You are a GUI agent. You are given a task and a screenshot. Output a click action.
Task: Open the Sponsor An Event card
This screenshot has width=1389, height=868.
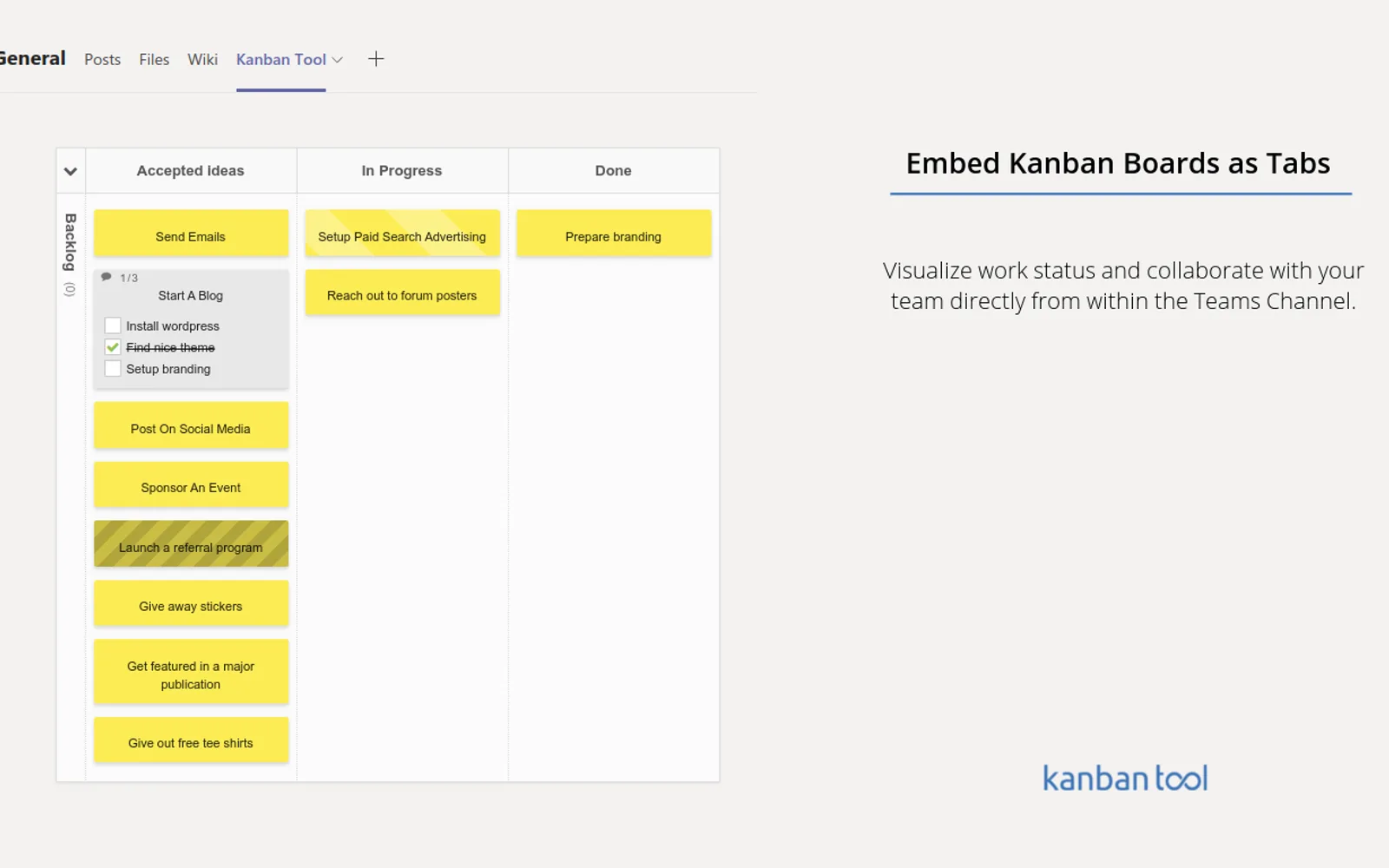tap(191, 484)
